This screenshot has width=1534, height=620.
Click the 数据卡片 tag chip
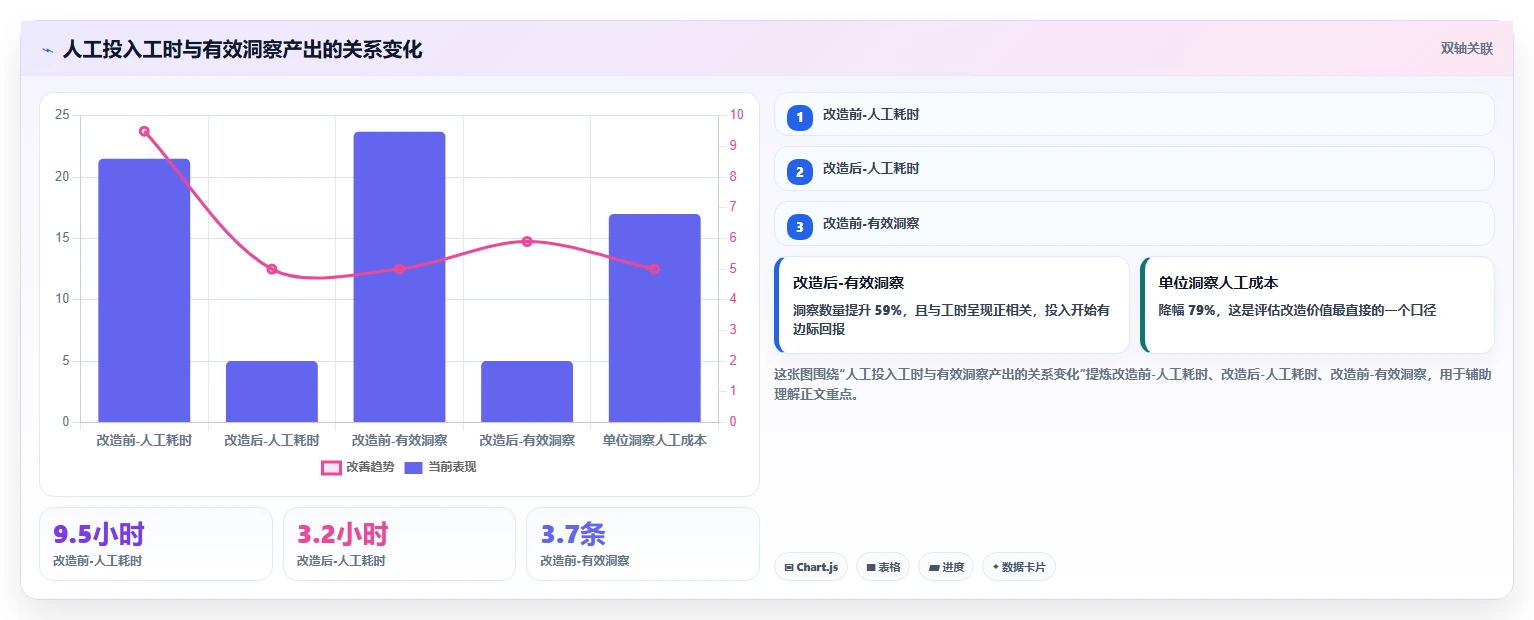[1019, 567]
